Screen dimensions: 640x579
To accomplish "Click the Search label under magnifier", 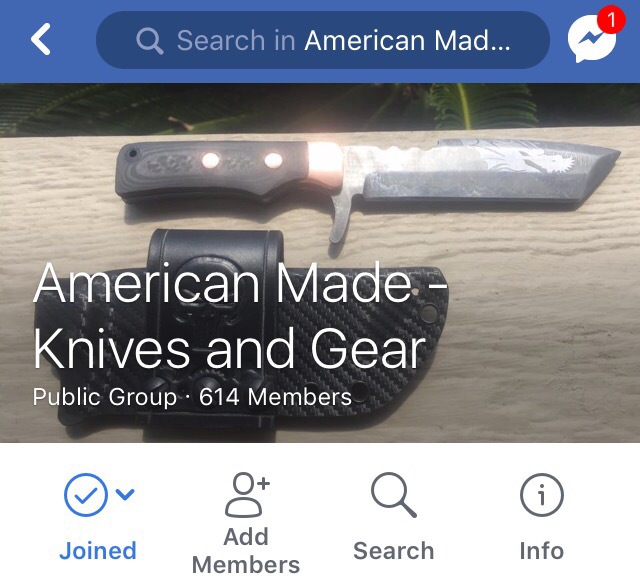I will point(393,551).
